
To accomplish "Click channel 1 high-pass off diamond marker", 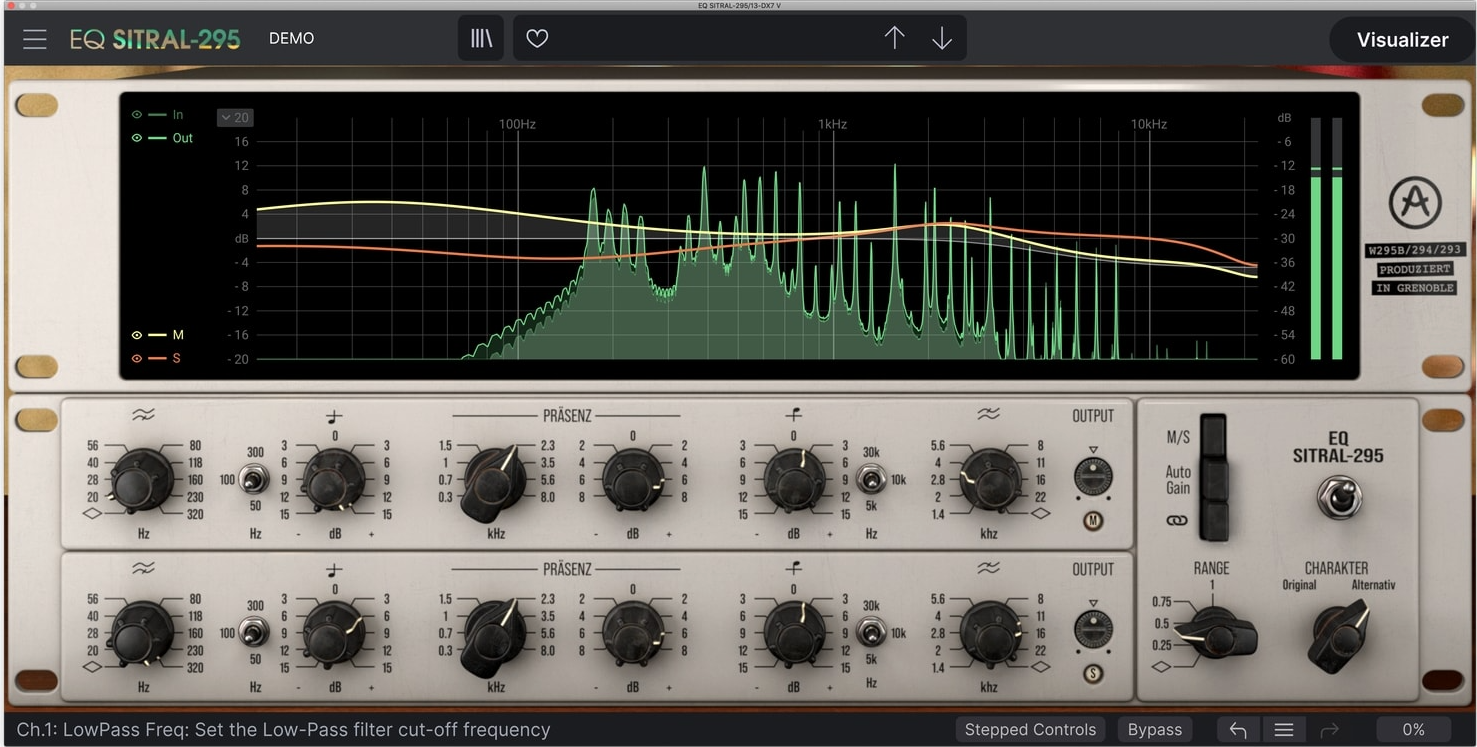I will coord(91,514).
